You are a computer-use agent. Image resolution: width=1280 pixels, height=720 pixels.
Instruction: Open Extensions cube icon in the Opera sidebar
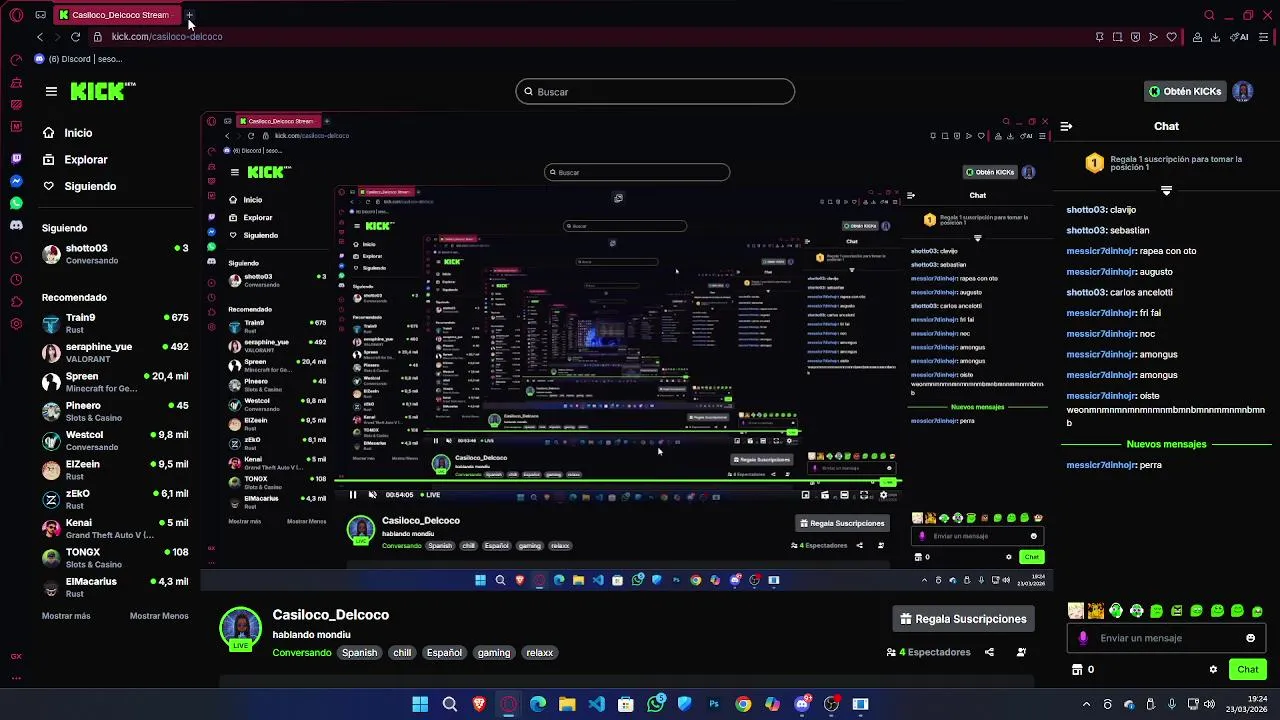[x=16, y=302]
